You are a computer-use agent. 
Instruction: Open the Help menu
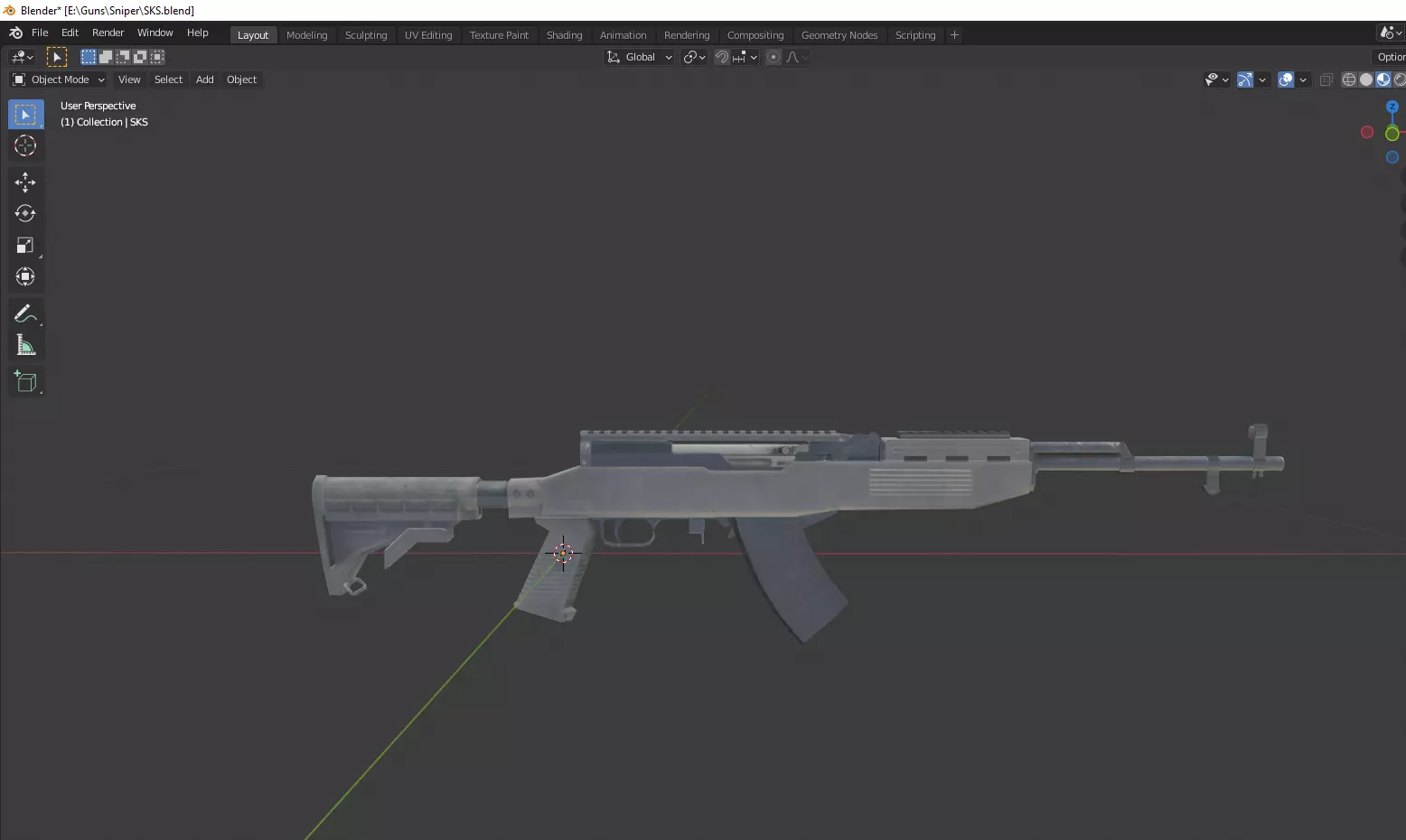pos(197,33)
